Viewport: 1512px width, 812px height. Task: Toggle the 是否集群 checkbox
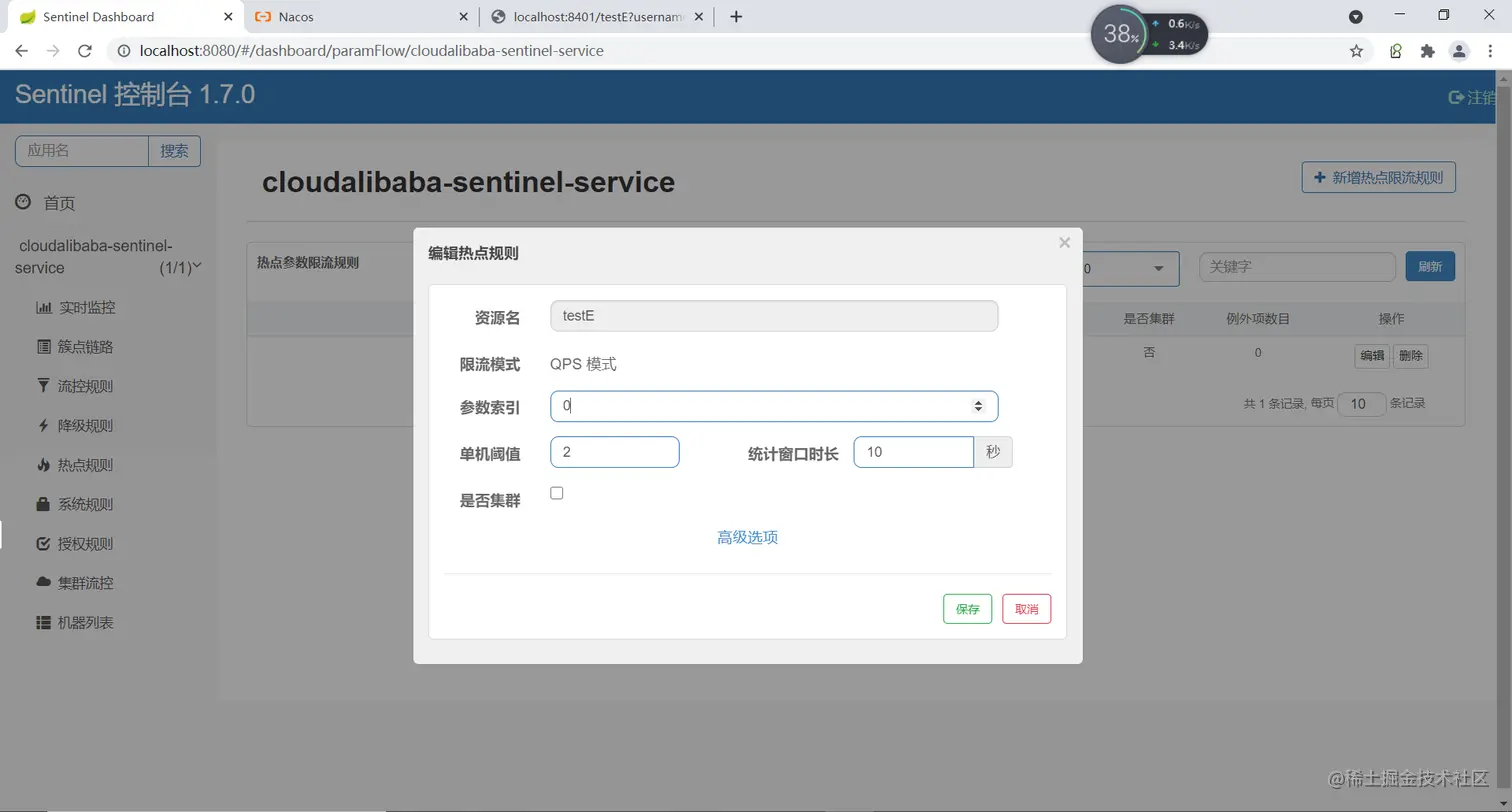[557, 493]
